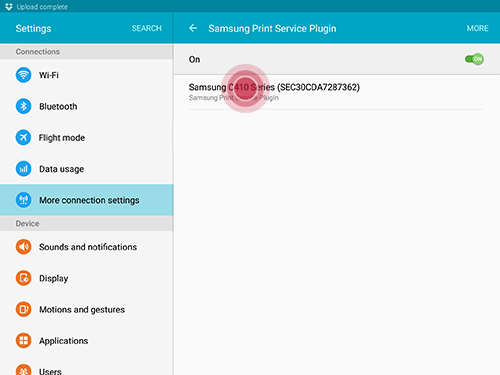Viewport: 500px width, 375px height.
Task: Open Flight mode settings label
Action: point(62,138)
